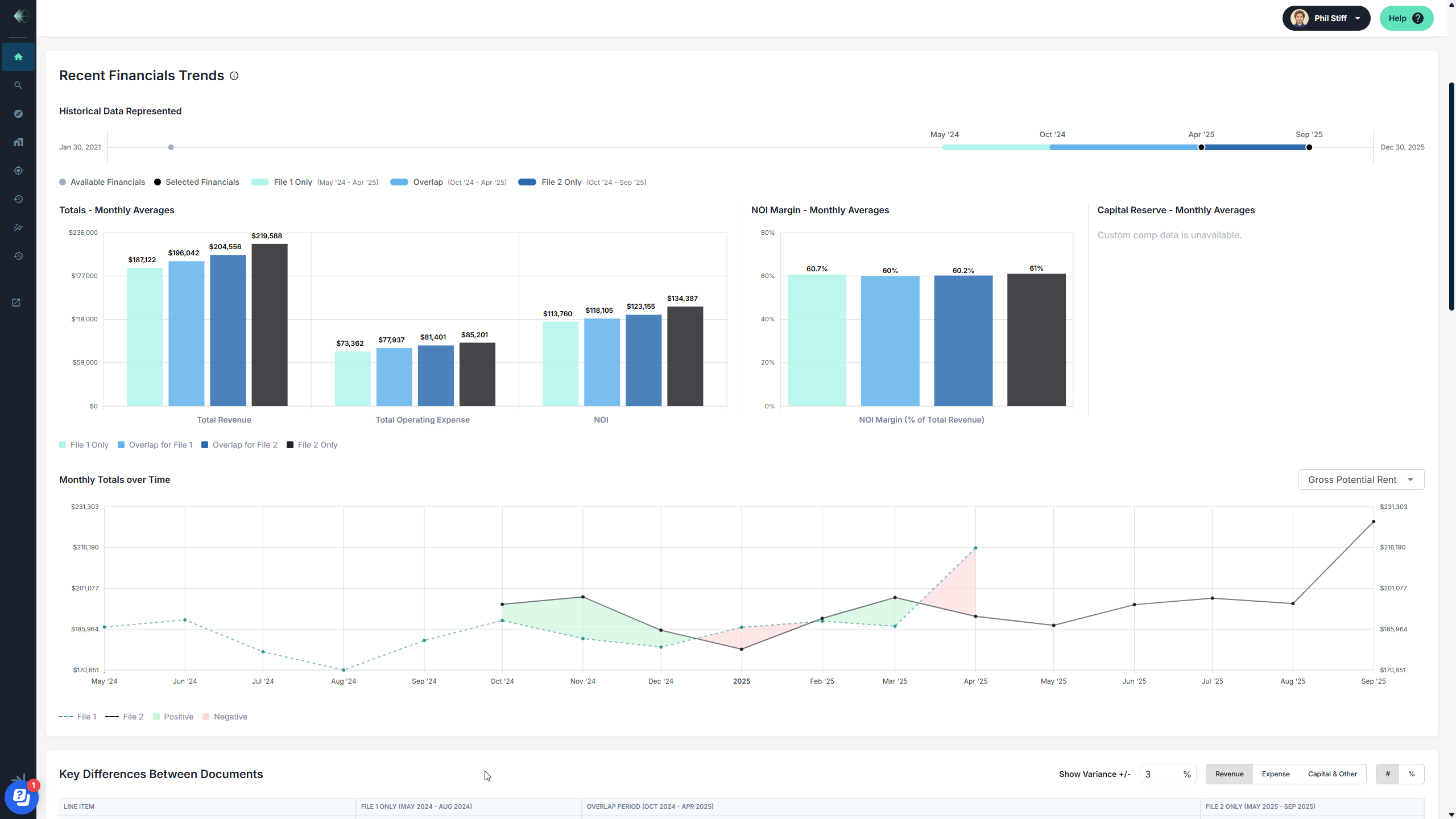Viewport: 1456px width, 819px height.
Task: Open the sparkle trend chart sidebar icon
Action: 18,227
